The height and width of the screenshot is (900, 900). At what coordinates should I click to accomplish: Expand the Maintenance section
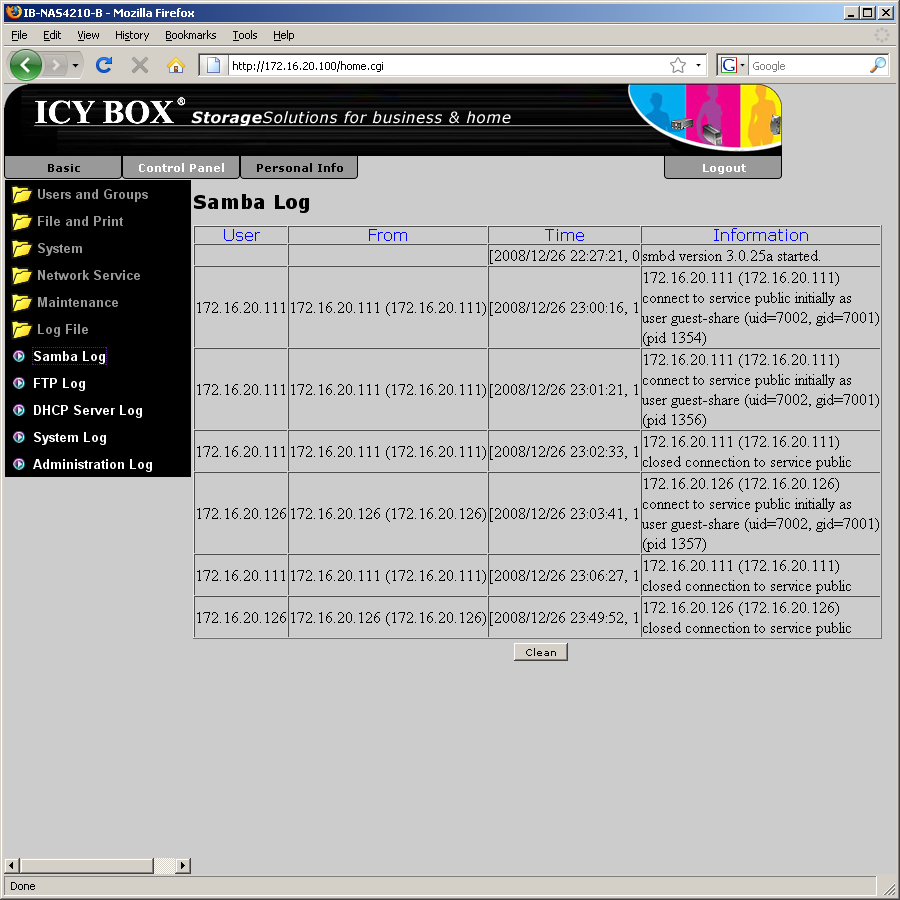click(77, 302)
